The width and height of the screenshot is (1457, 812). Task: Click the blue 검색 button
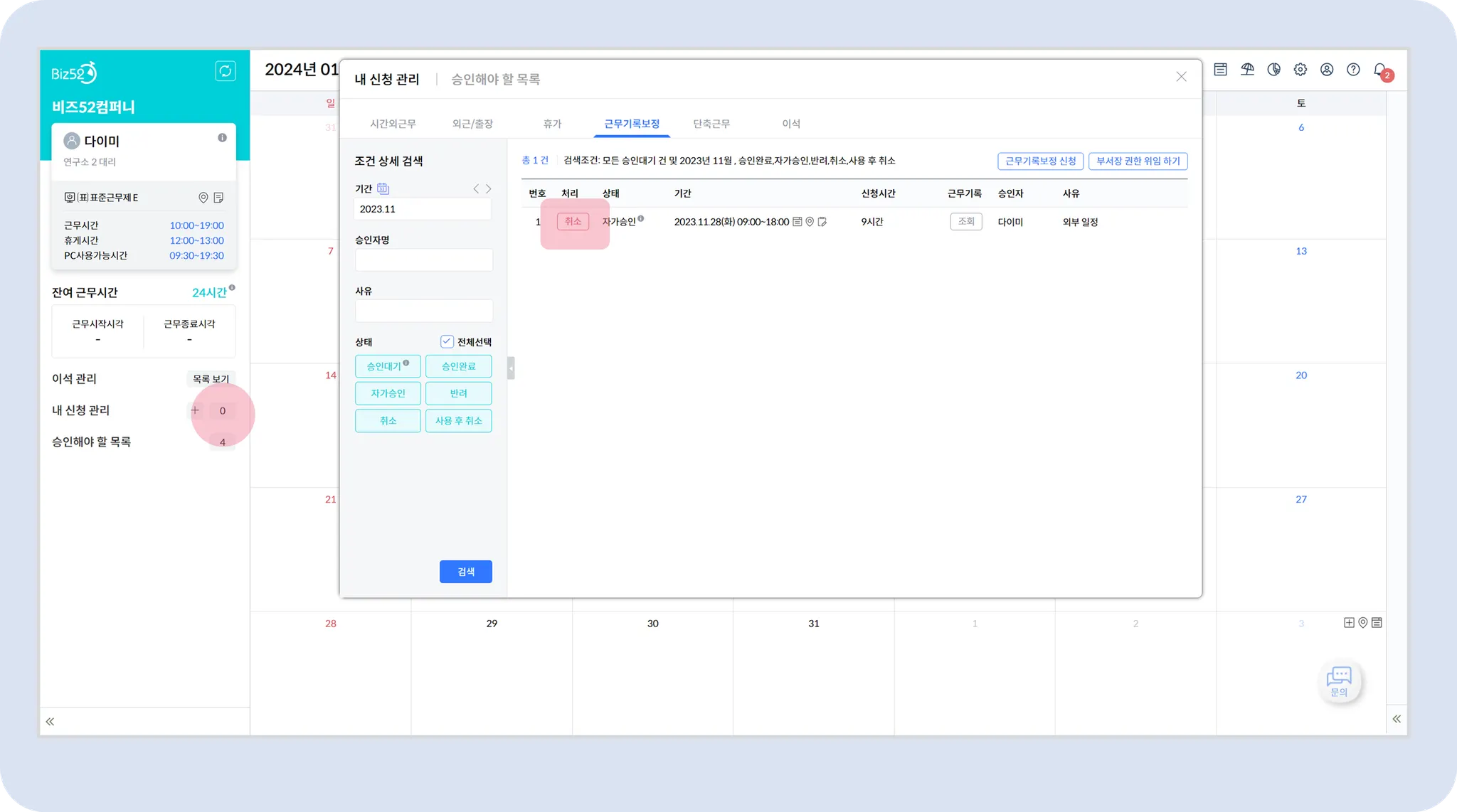[465, 572]
